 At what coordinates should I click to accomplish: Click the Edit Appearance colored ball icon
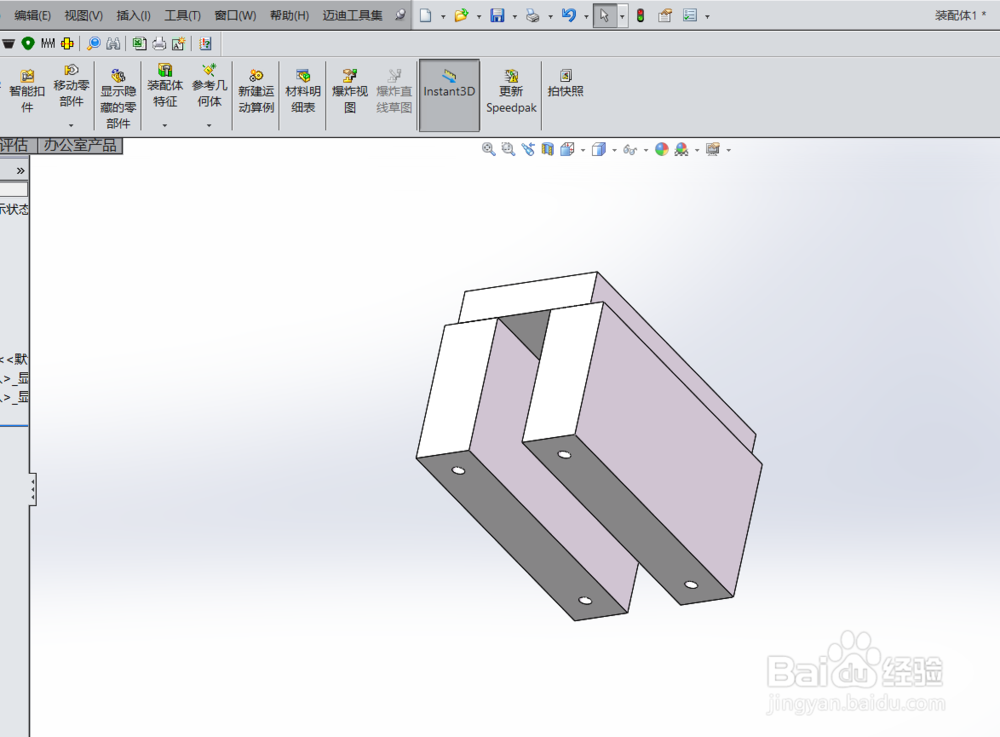[661, 148]
